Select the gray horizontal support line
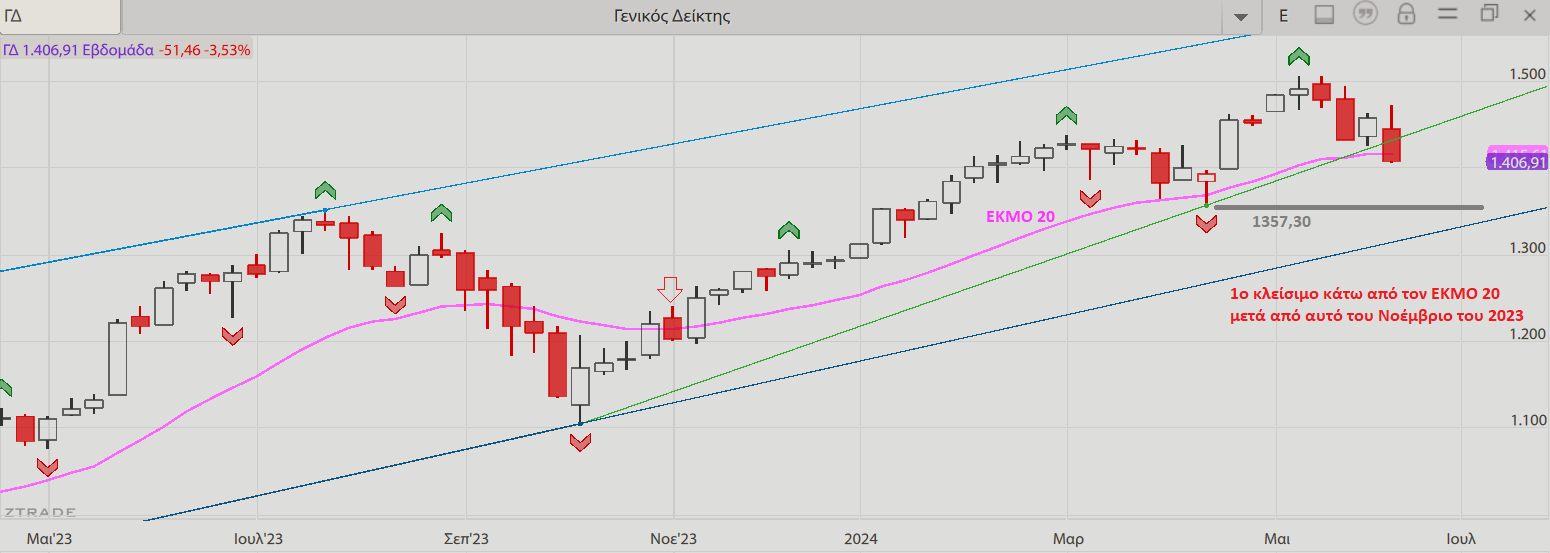This screenshot has width=1550, height=553. pos(1347,207)
